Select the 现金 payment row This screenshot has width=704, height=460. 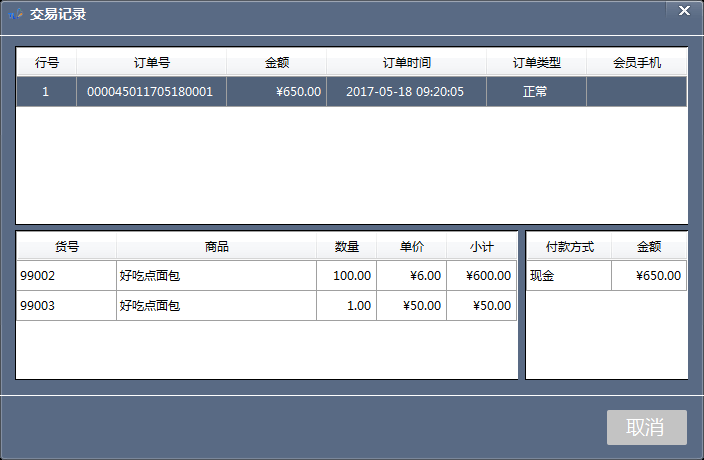(568, 276)
